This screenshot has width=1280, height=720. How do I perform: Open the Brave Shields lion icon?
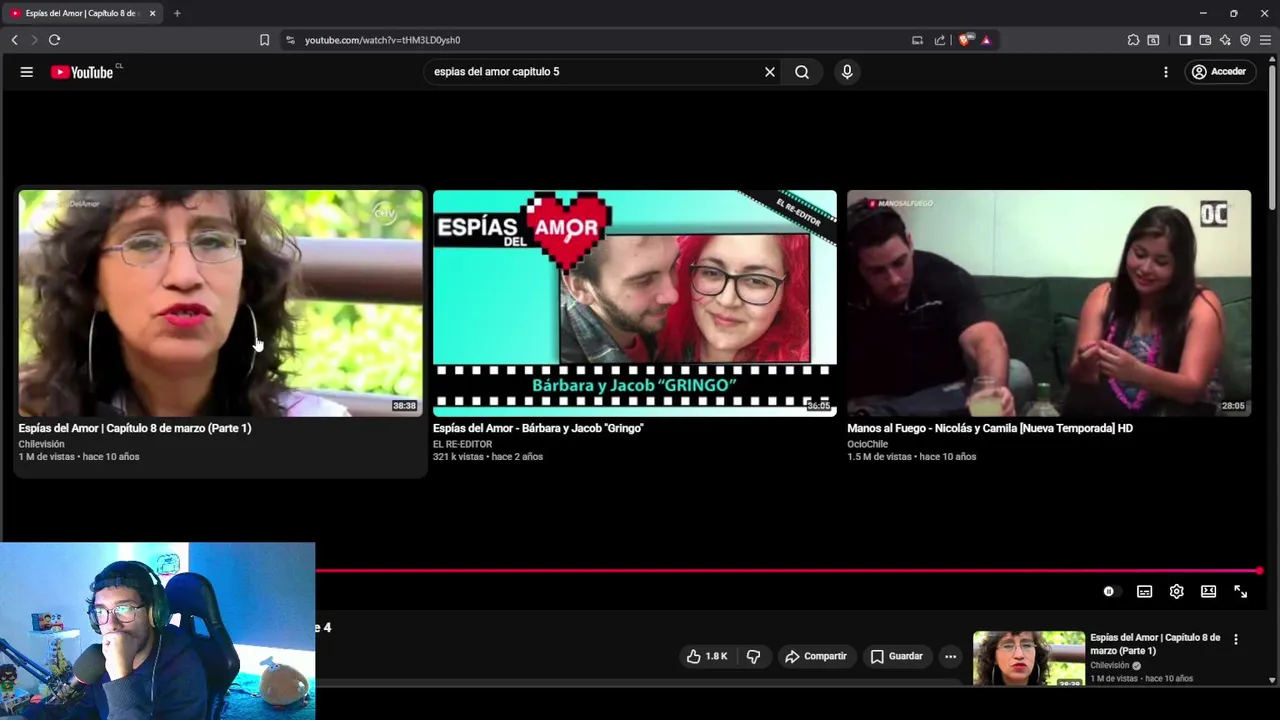click(x=964, y=40)
